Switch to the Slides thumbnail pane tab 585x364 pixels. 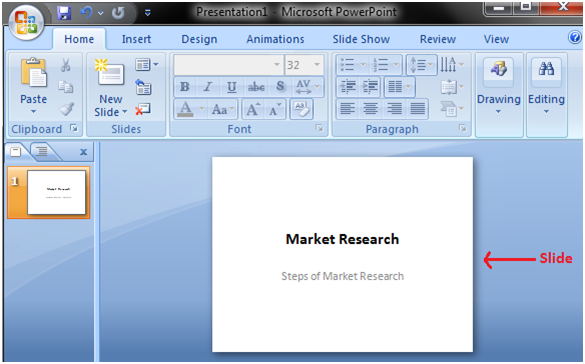coord(16,152)
